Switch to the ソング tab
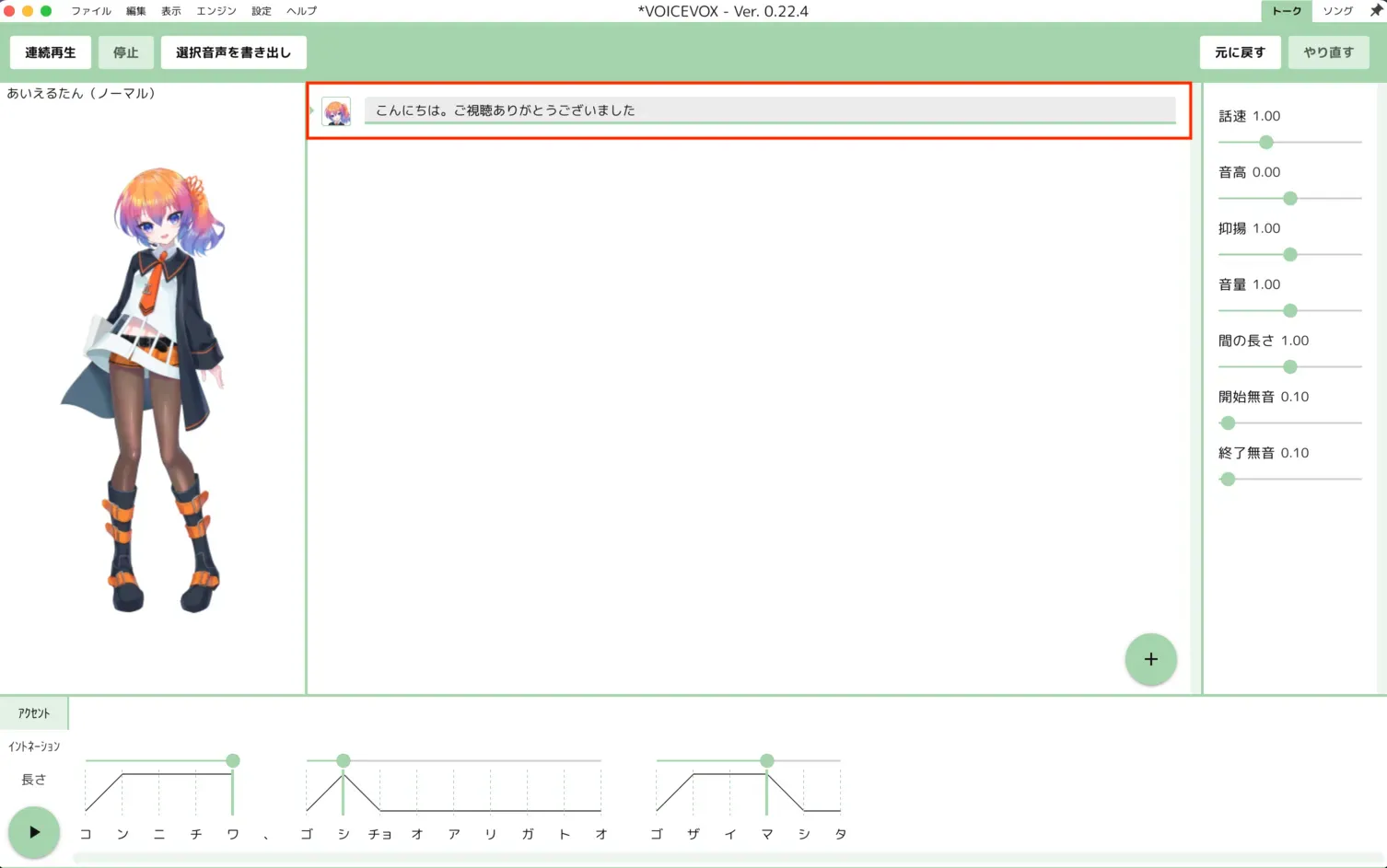Image resolution: width=1387 pixels, height=868 pixels. [1337, 11]
